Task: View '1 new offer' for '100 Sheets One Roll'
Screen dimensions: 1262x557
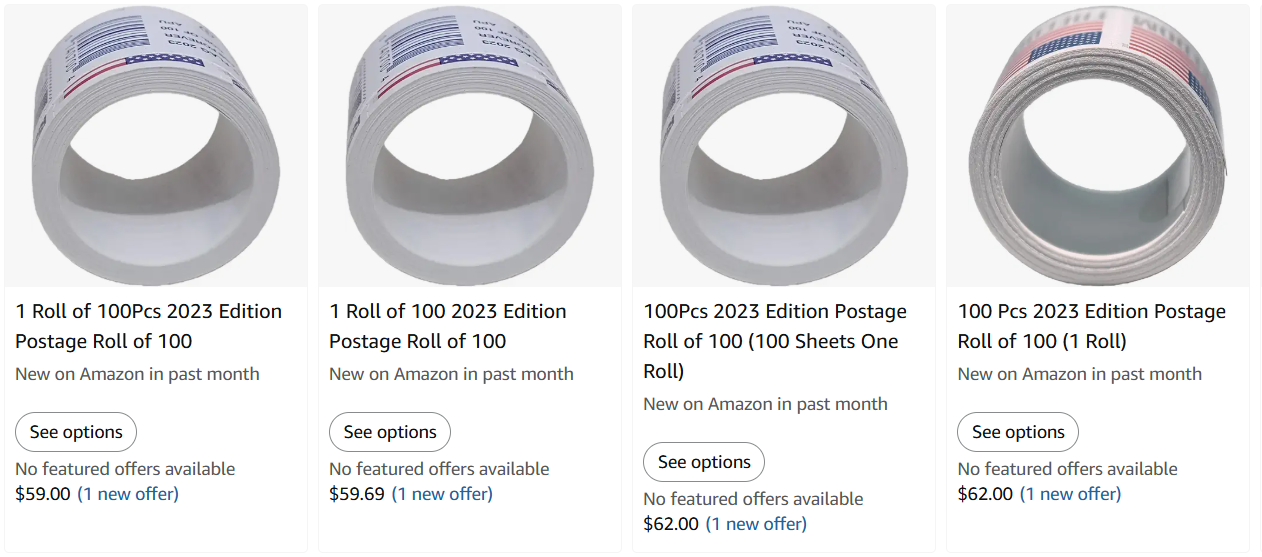Action: pyautogui.click(x=756, y=524)
